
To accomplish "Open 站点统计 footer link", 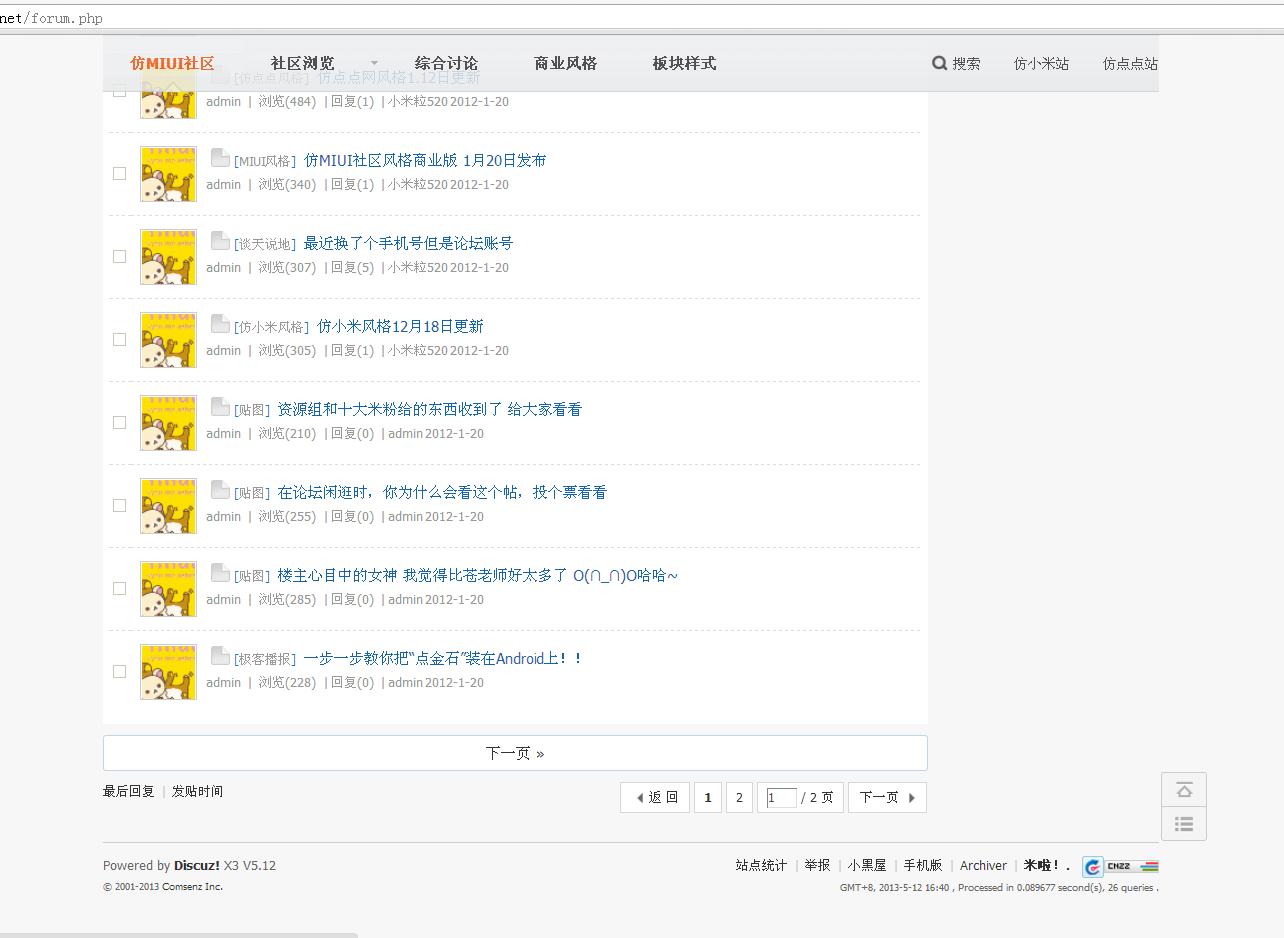I will pyautogui.click(x=761, y=865).
